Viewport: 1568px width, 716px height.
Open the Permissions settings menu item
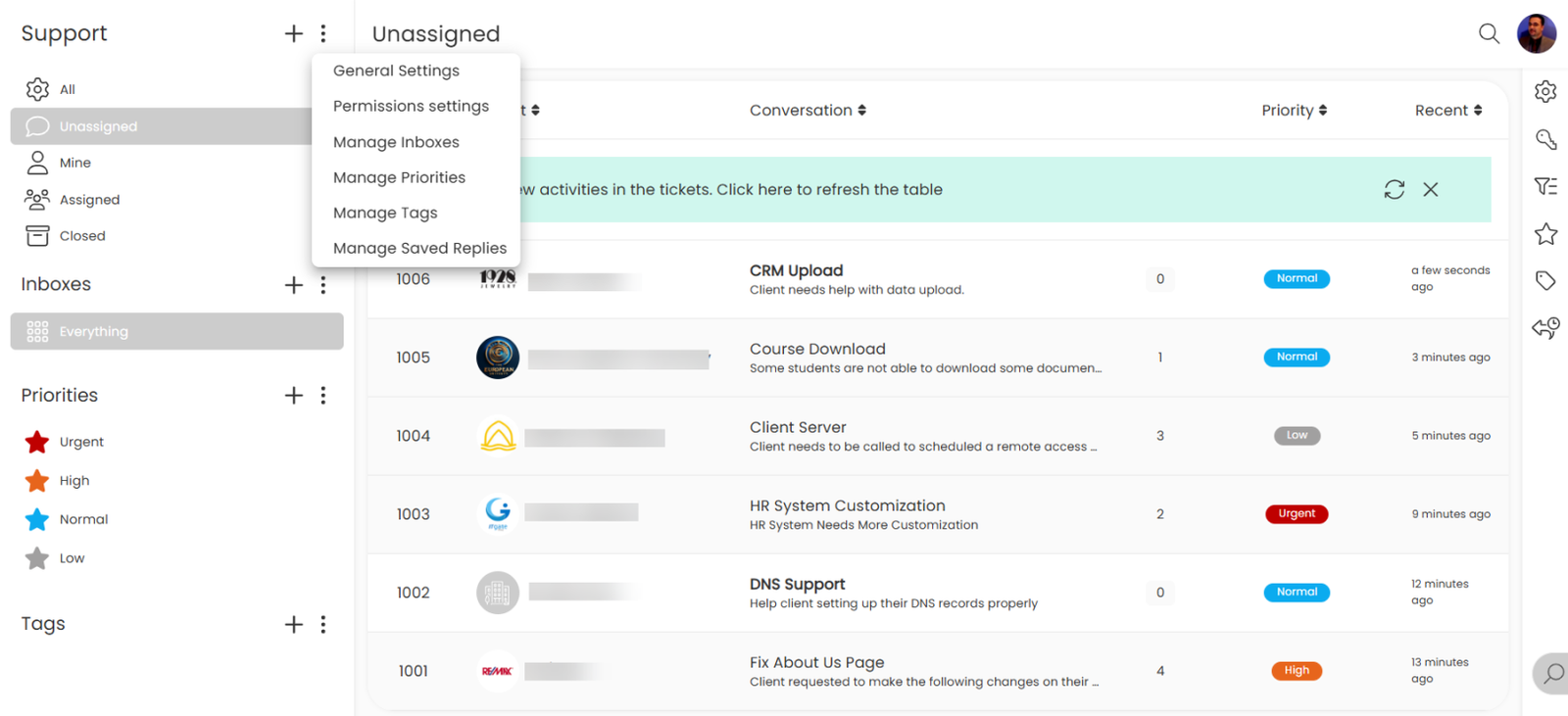click(x=411, y=106)
